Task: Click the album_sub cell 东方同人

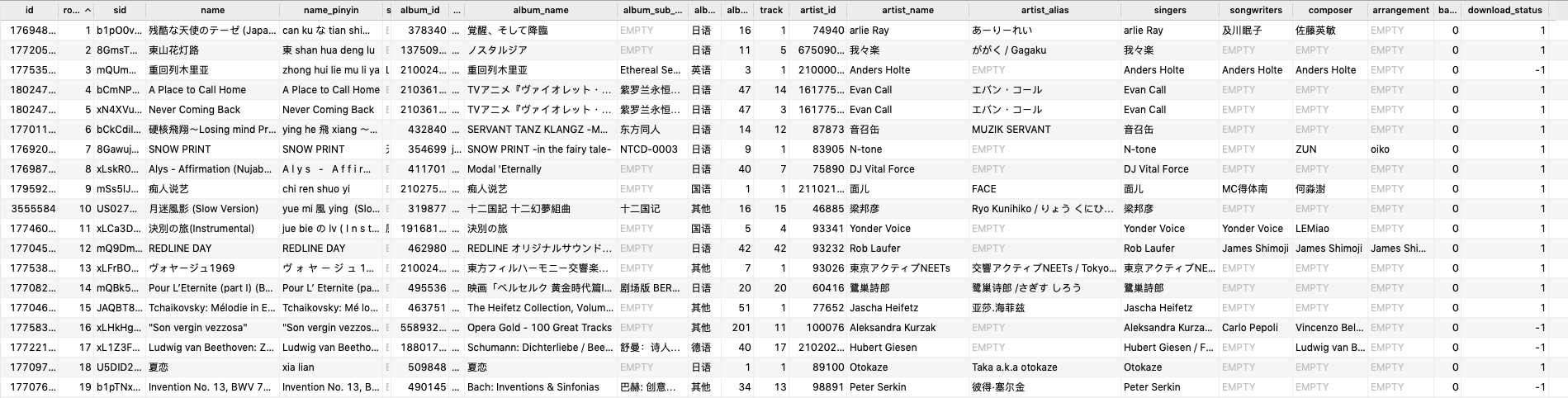Action: (x=642, y=130)
